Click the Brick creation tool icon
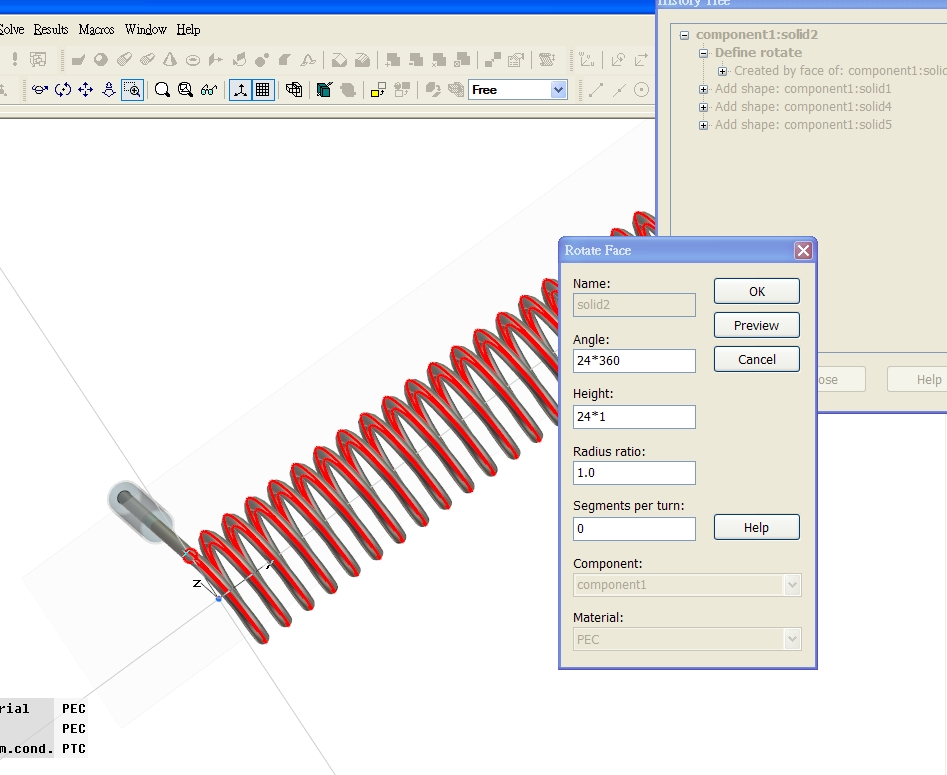947x775 pixels. [x=78, y=59]
